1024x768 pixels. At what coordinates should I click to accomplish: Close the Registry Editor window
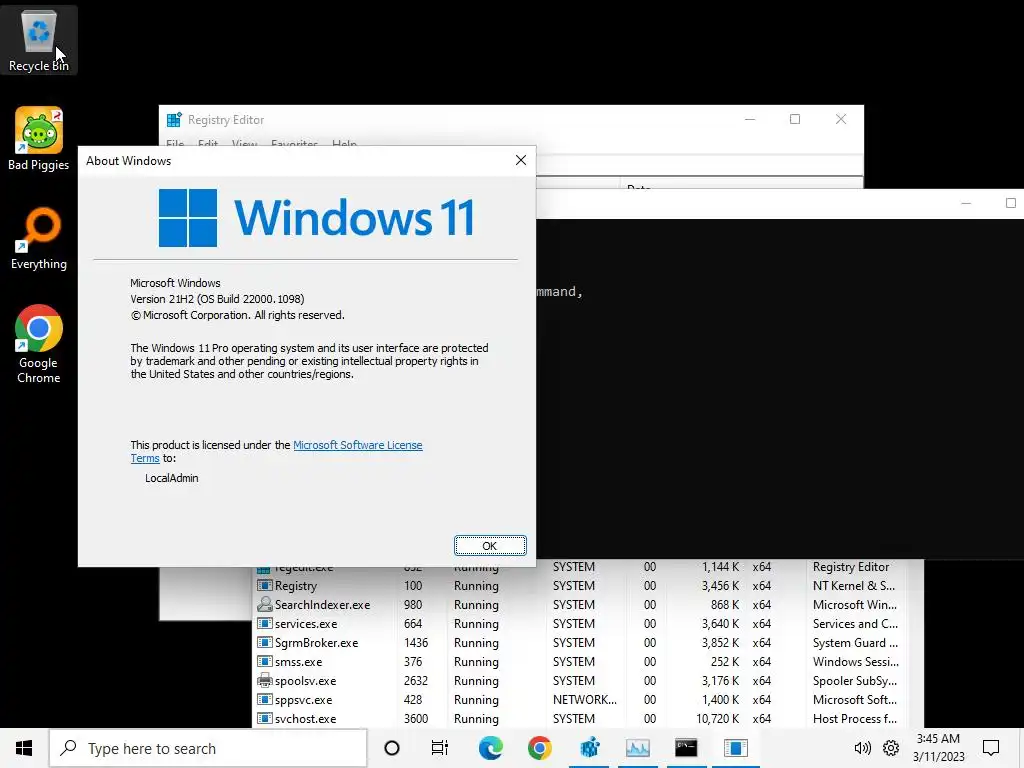840,119
